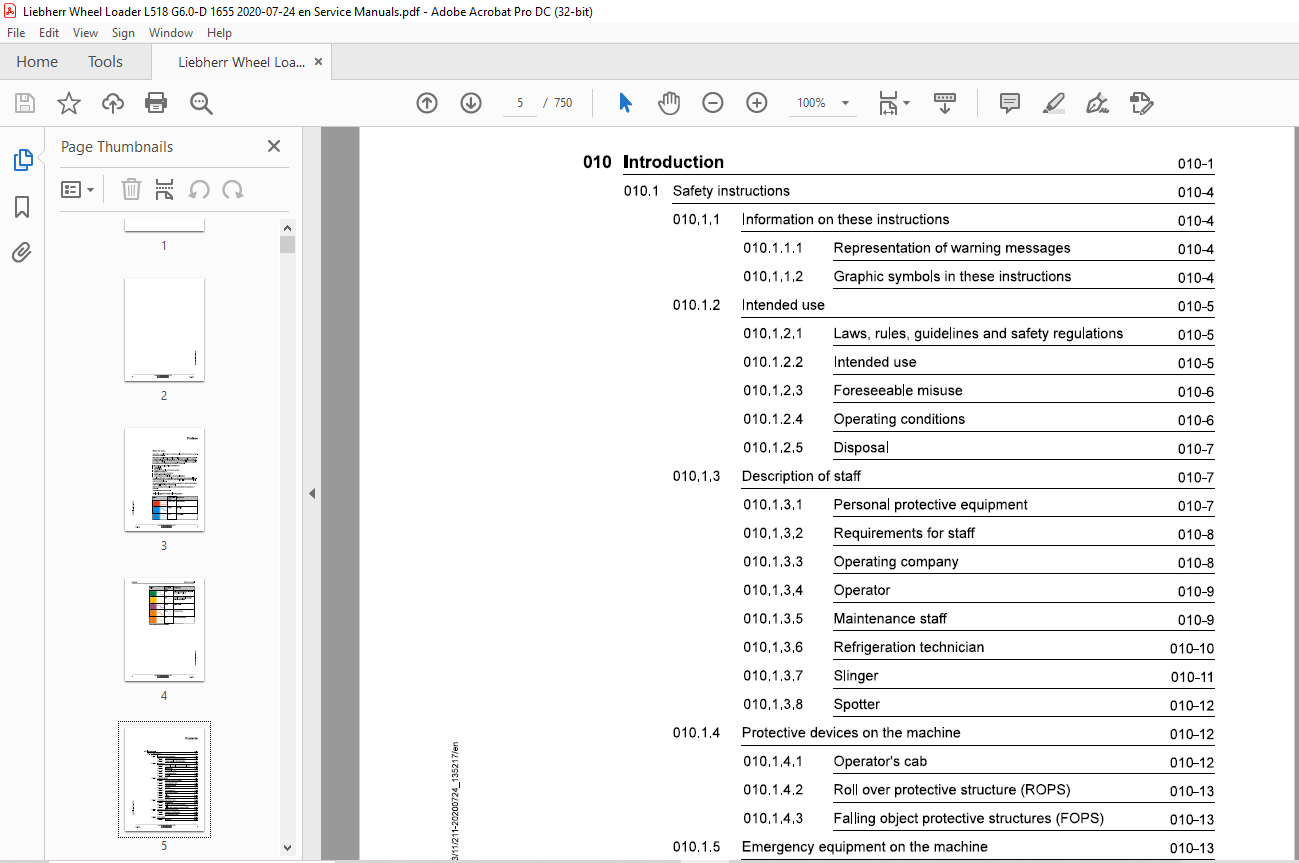The height and width of the screenshot is (863, 1299).
Task: Collapse the navigation pane with the arrow
Action: 311,493
